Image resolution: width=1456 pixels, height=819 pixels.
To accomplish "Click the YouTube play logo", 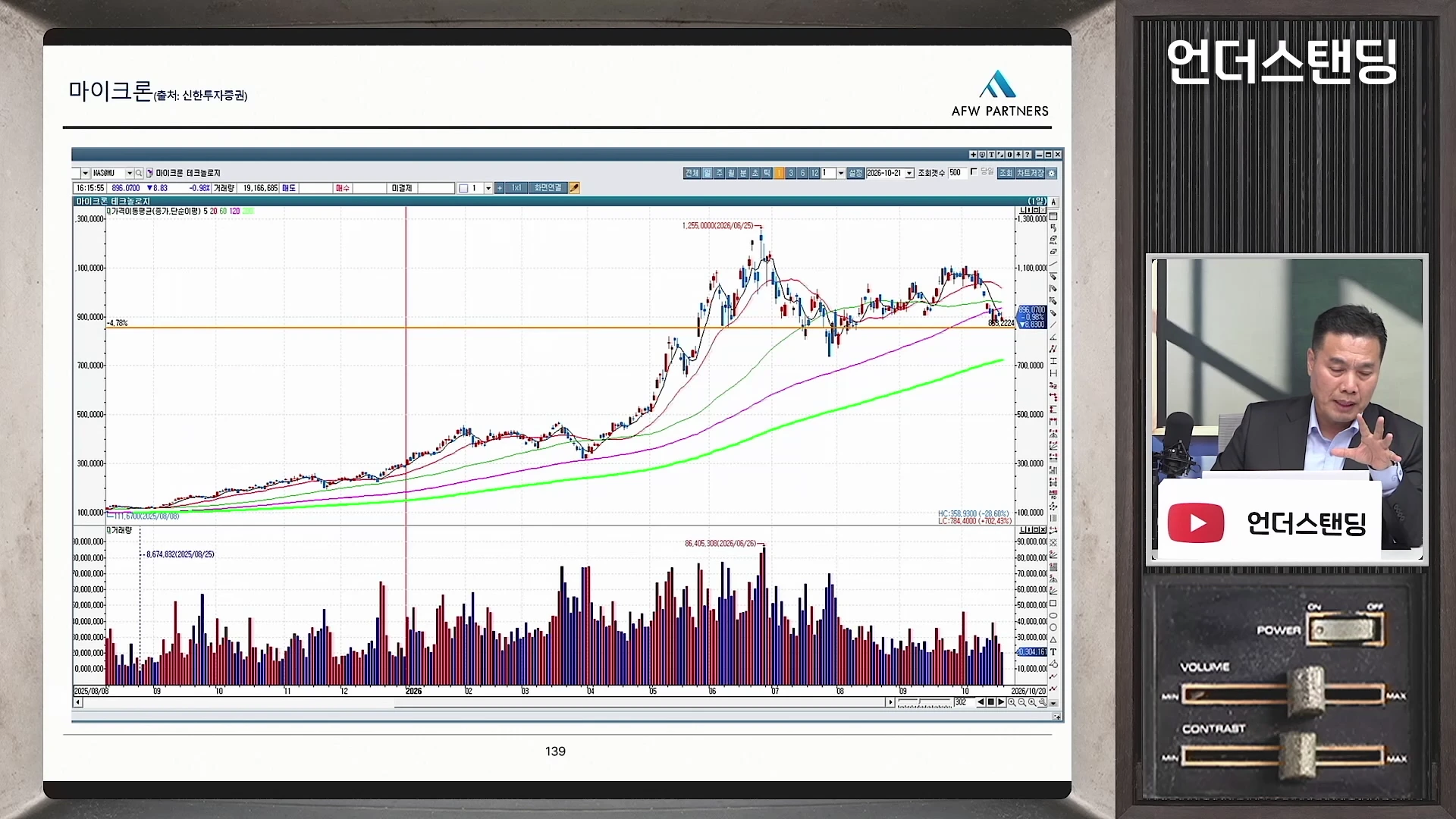I will click(x=1196, y=523).
